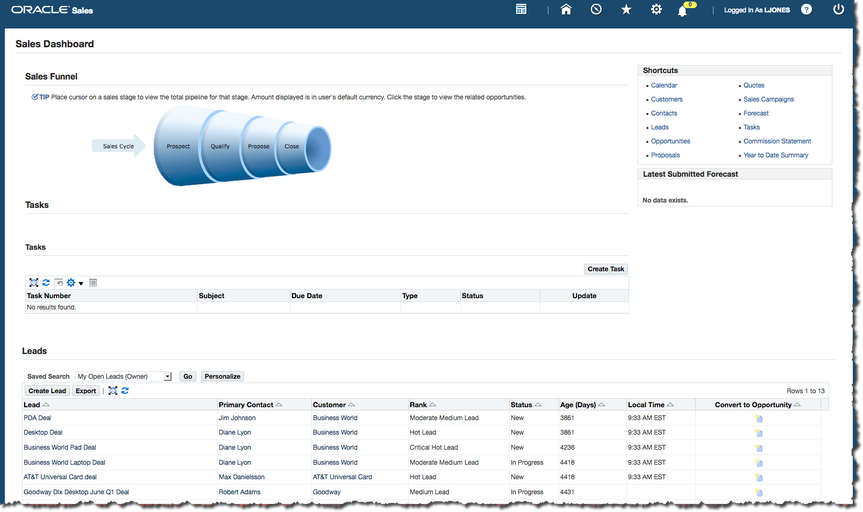Click the Go button
Image resolution: width=863 pixels, height=512 pixels.
[188, 377]
